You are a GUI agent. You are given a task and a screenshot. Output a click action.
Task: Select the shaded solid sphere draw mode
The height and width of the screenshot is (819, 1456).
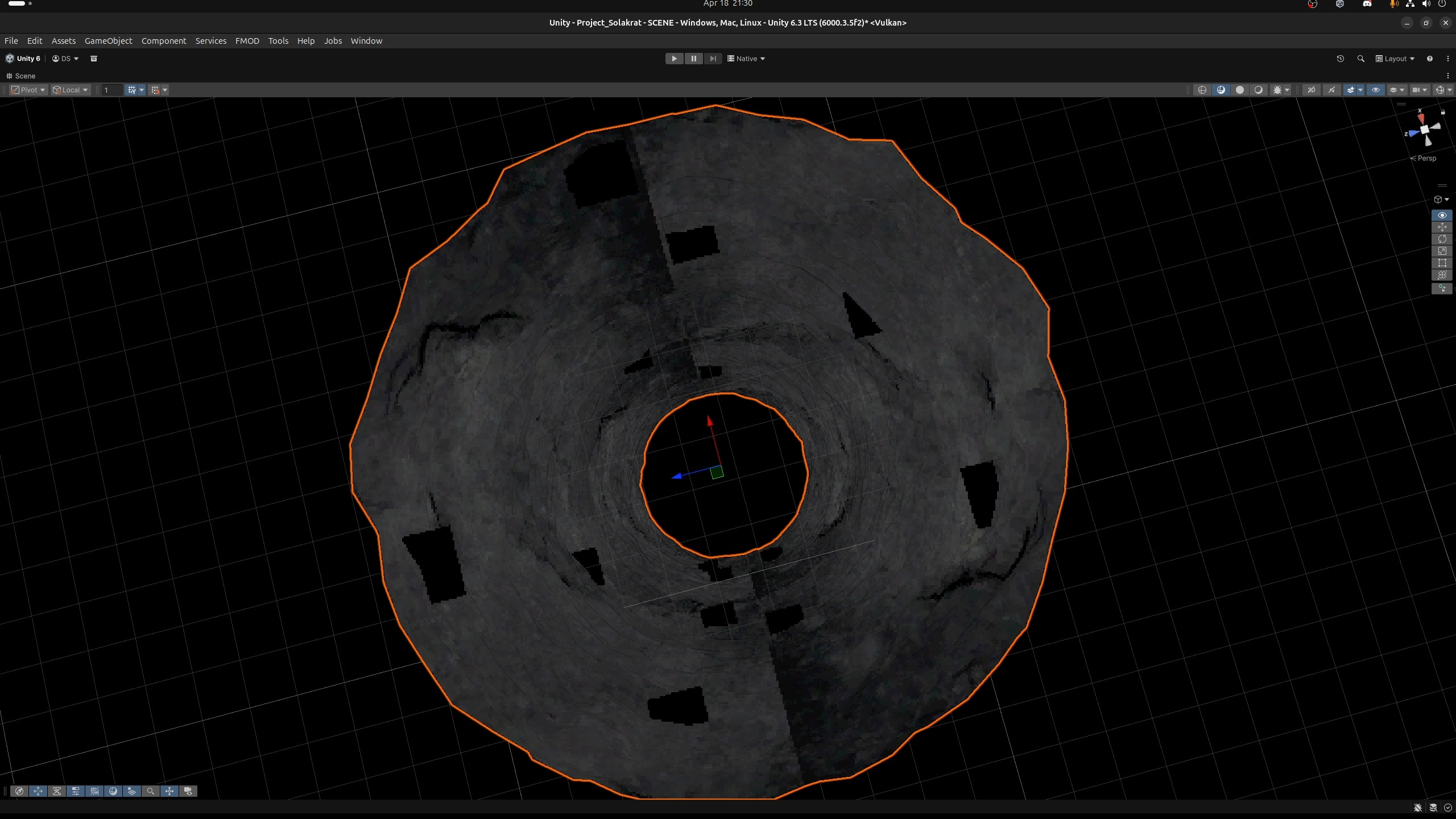(x=1239, y=90)
